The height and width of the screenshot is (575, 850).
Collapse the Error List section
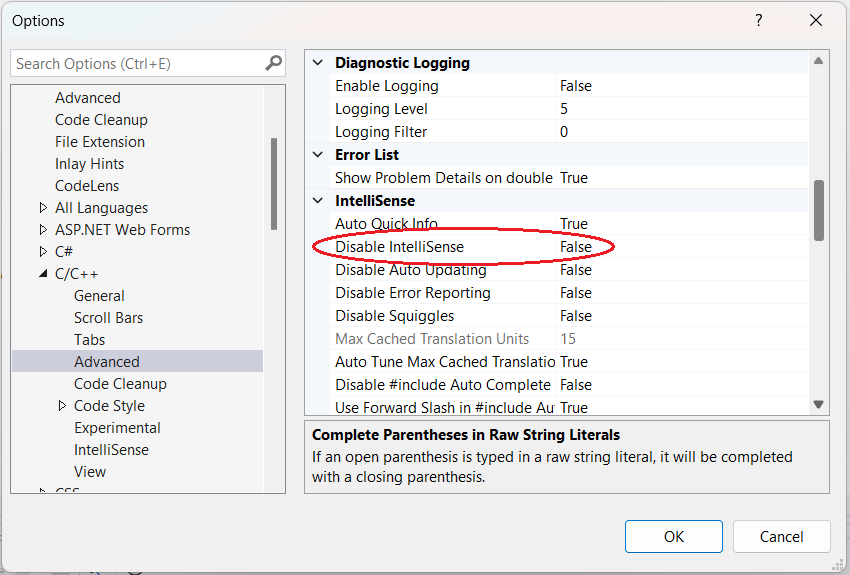tap(318, 155)
